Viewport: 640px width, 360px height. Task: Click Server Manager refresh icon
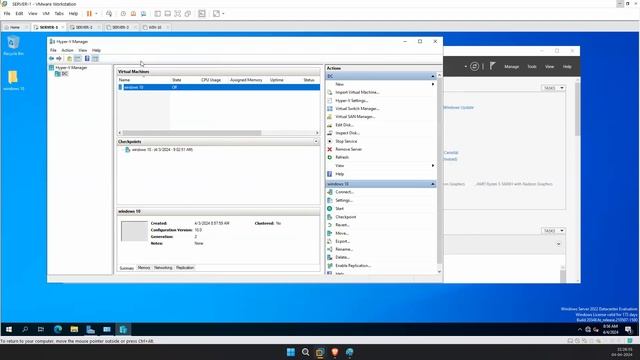click(474, 66)
